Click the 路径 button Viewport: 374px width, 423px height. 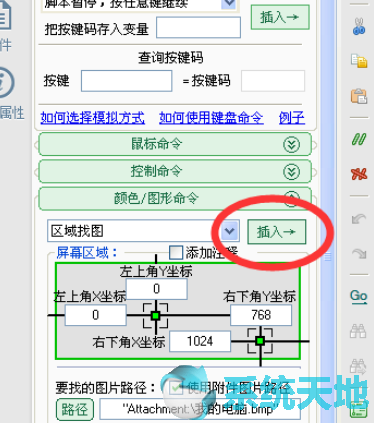click(x=74, y=409)
